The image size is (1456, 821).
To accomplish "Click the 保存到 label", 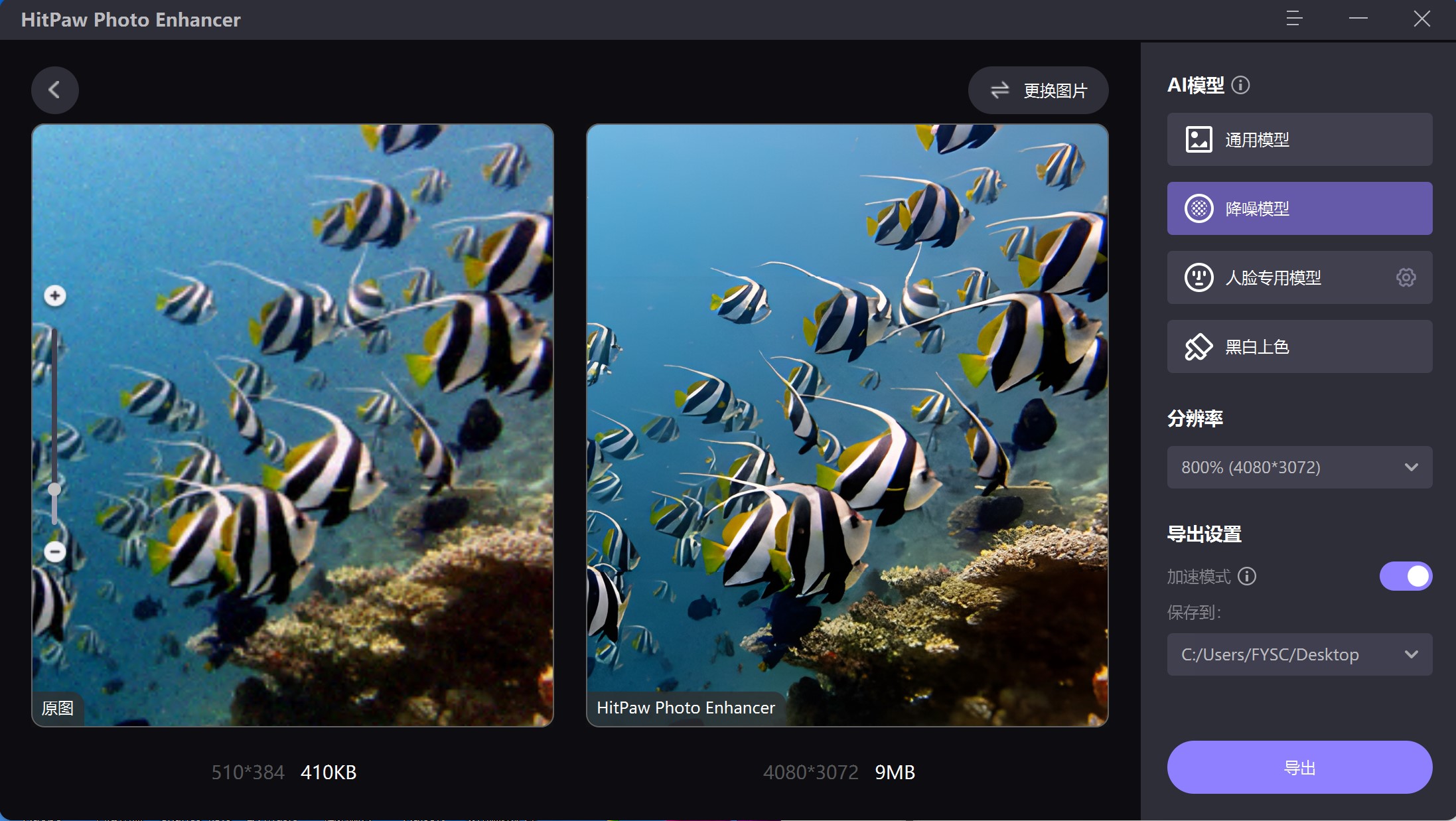I will pos(1194,612).
